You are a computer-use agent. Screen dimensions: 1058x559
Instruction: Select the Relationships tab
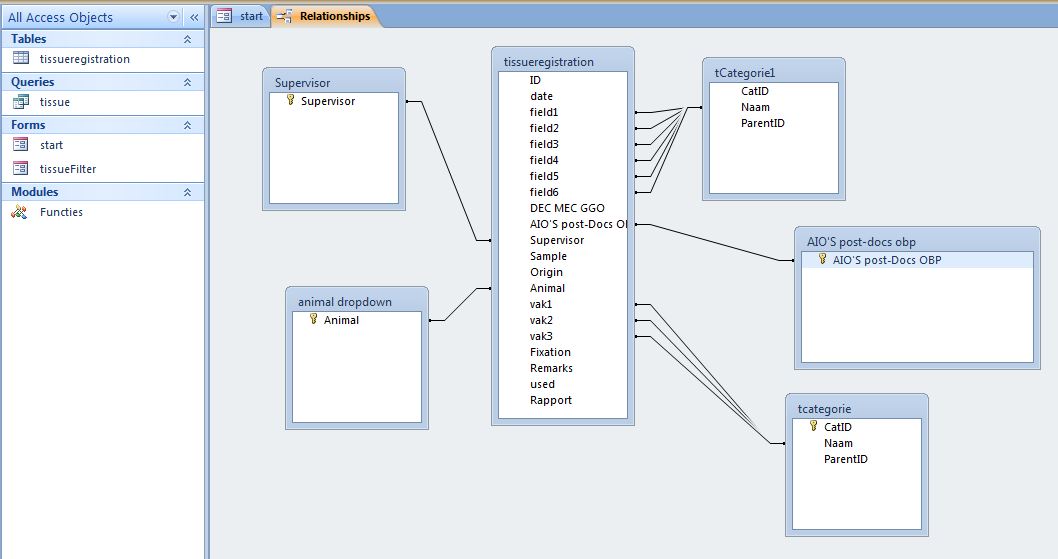(x=325, y=16)
